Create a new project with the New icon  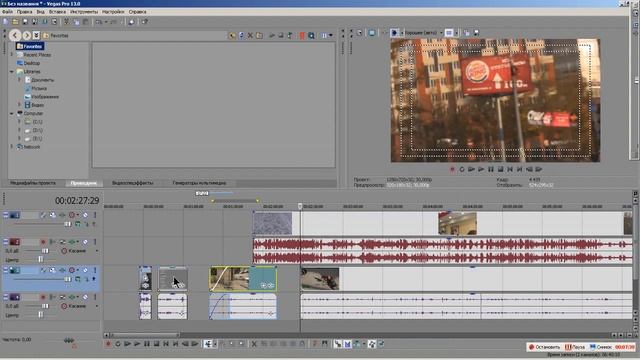coord(5,22)
